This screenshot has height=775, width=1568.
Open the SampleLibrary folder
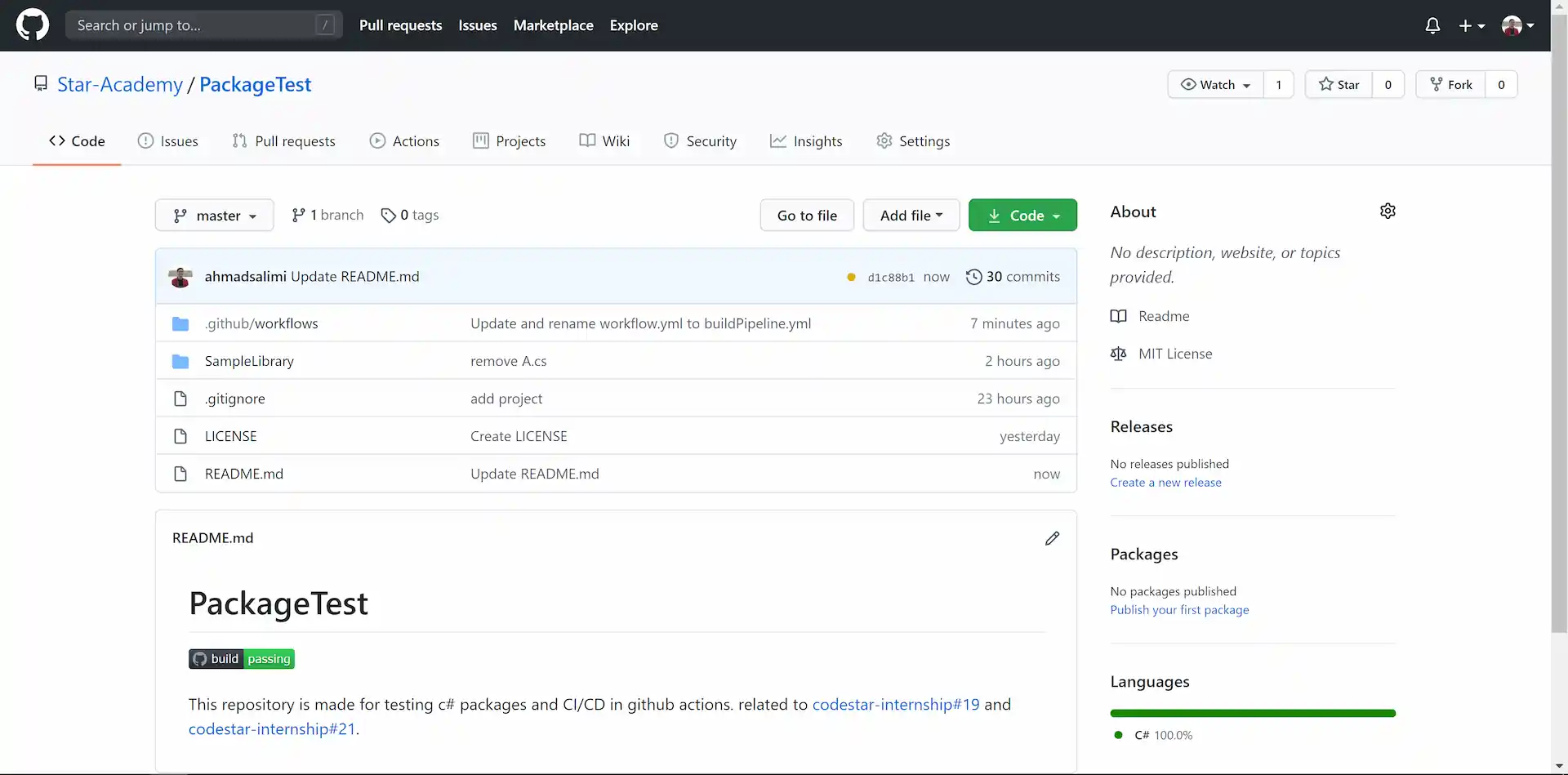tap(249, 361)
